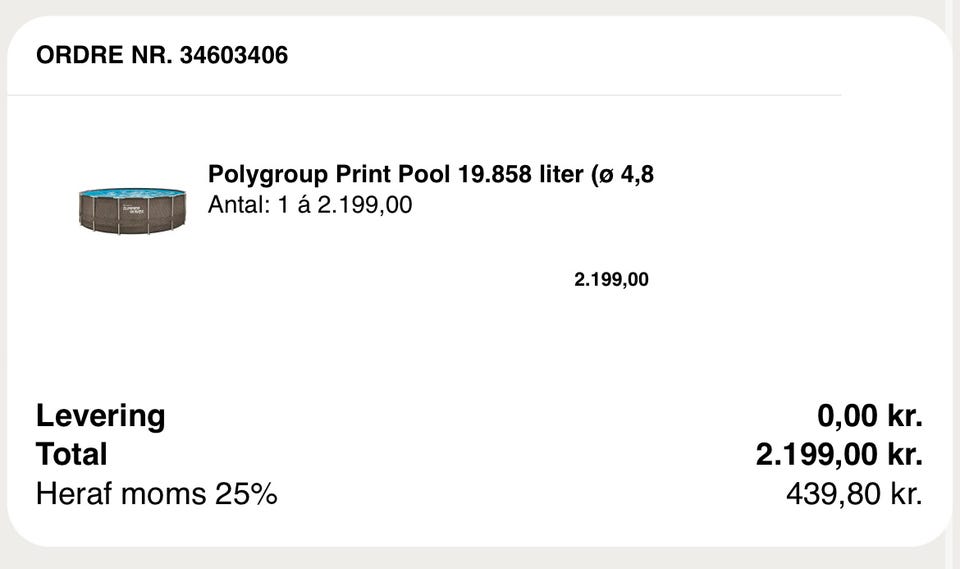Image resolution: width=960 pixels, height=569 pixels.
Task: Open the Polygroup Print Pool product title
Action: 430,174
